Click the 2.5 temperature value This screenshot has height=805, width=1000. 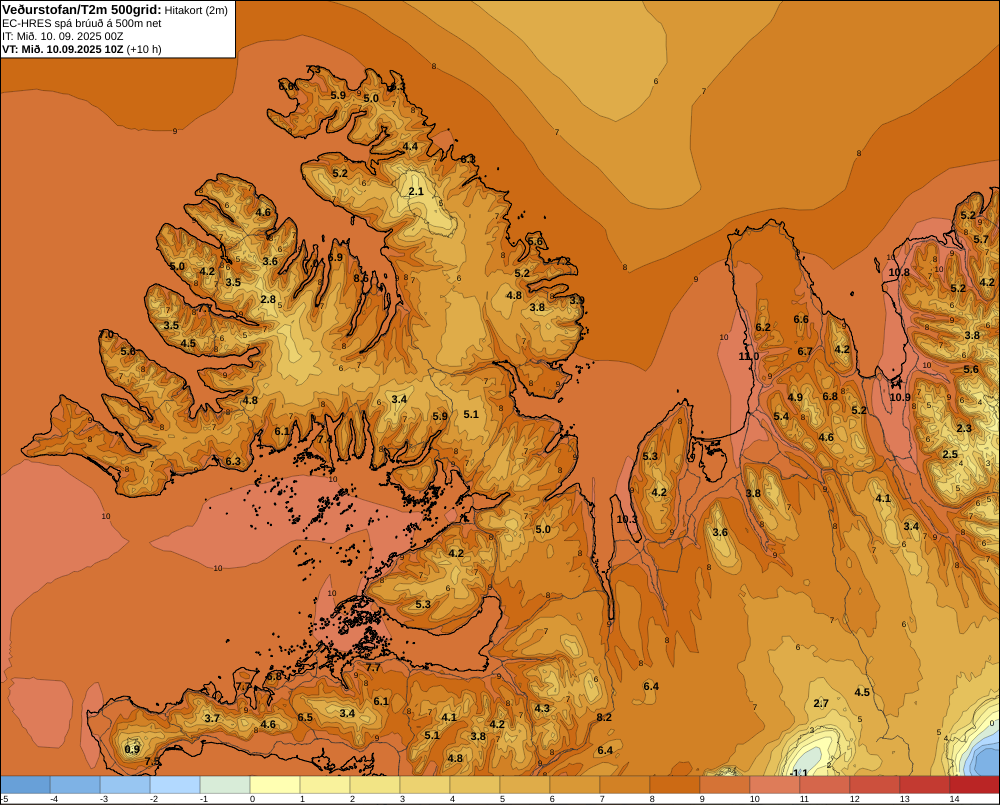(950, 454)
